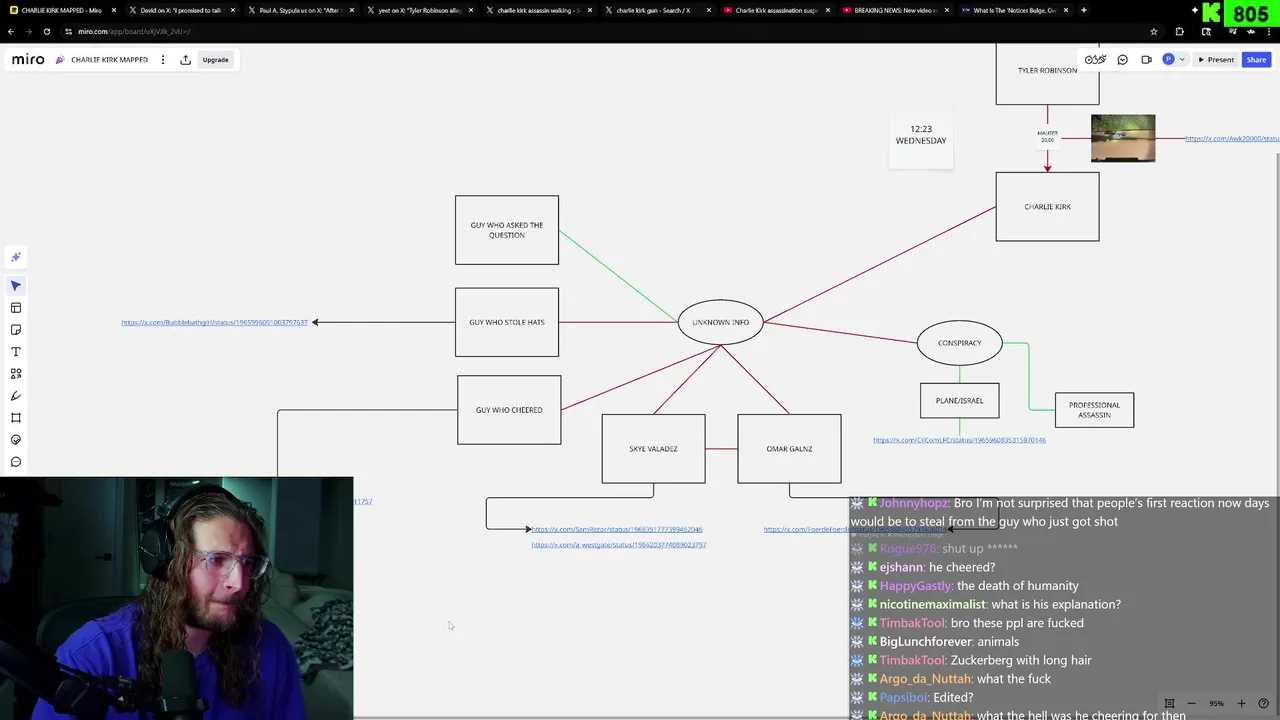Screen dimensions: 1280x720
Task: Click the browser back arrow
Action: click(11, 31)
